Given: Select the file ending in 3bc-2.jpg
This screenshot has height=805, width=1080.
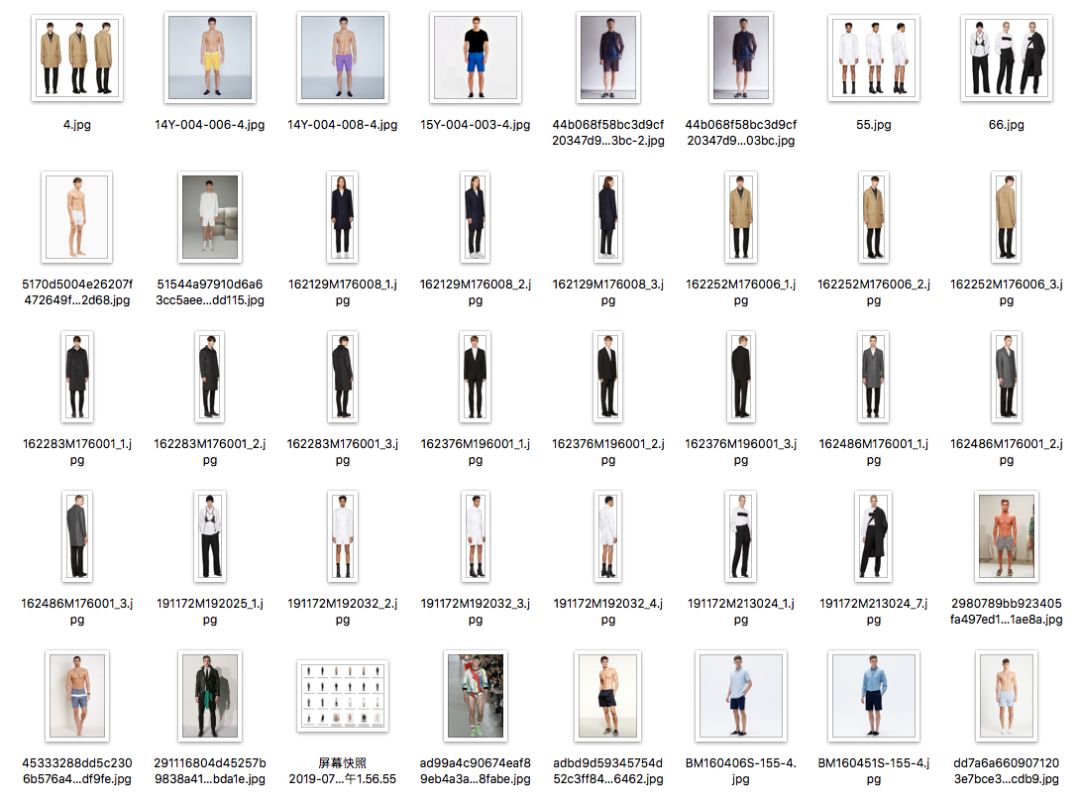Looking at the screenshot, I should (x=608, y=58).
